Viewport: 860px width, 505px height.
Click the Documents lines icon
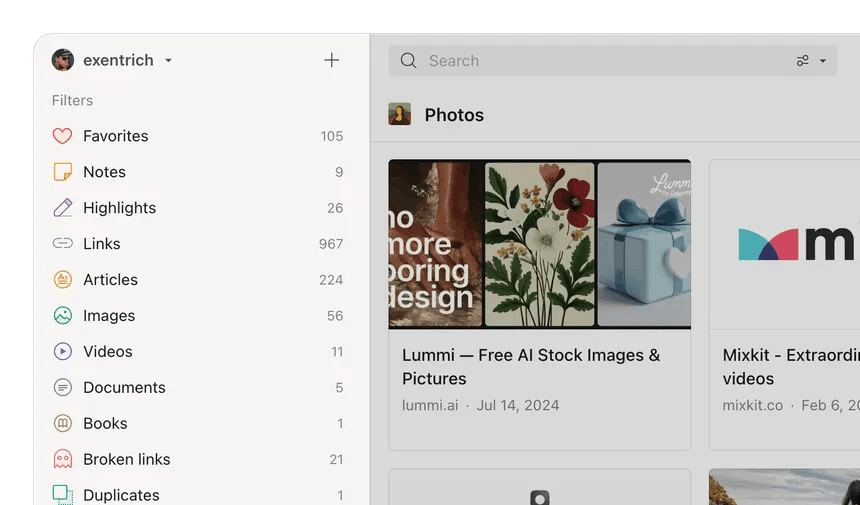tap(63, 387)
